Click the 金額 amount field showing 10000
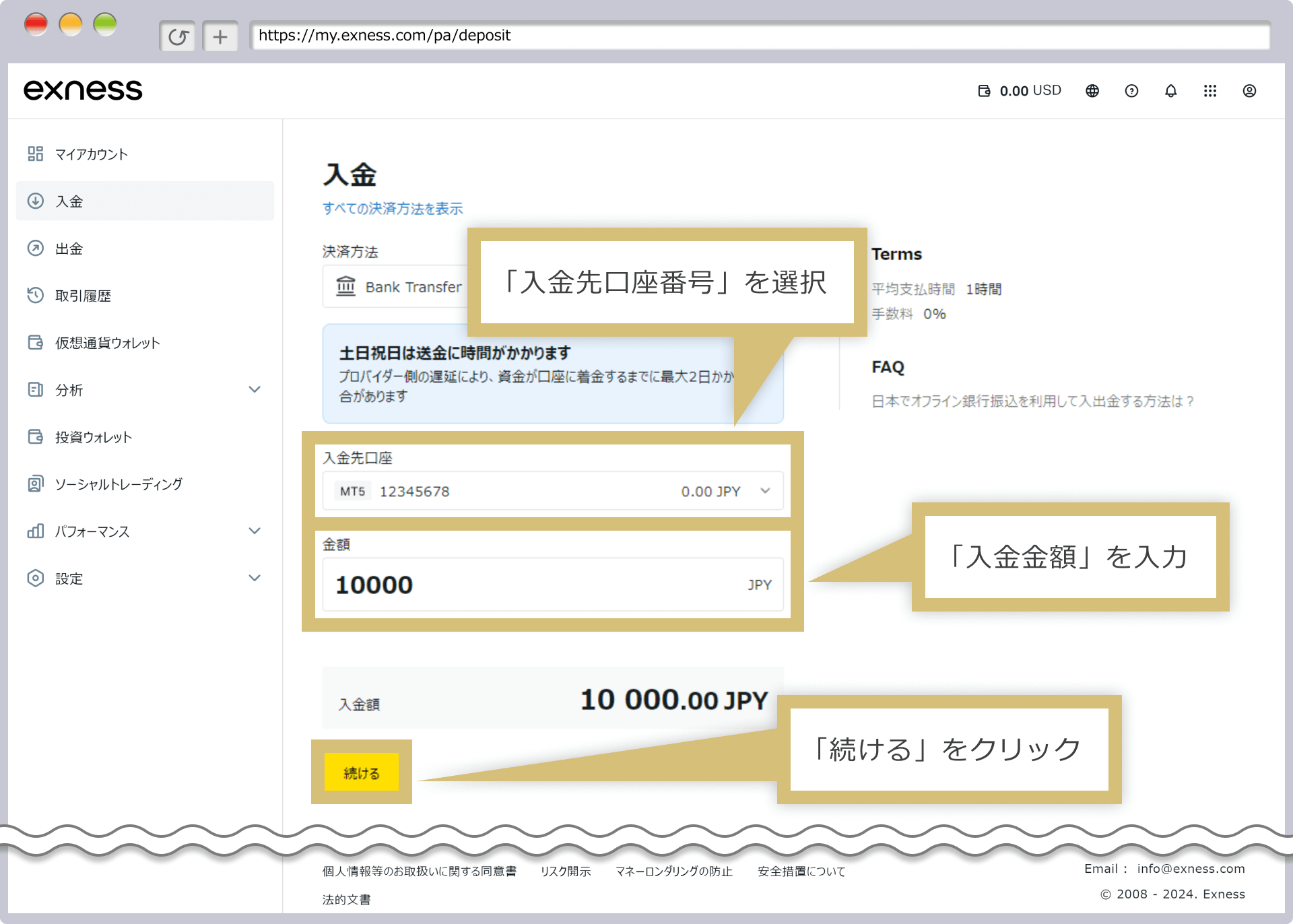This screenshot has width=1293, height=924. (553, 585)
